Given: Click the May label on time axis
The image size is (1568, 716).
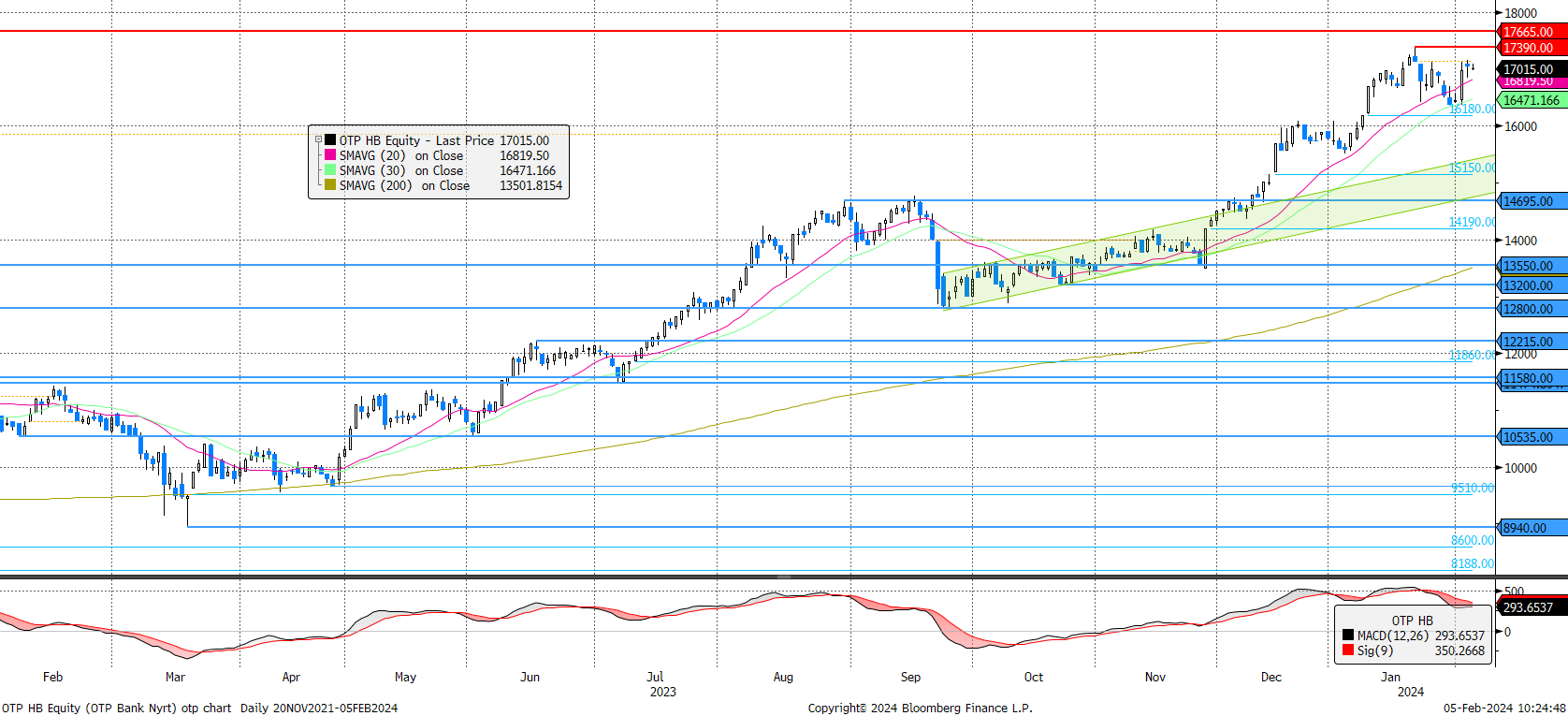Looking at the screenshot, I should click(405, 677).
